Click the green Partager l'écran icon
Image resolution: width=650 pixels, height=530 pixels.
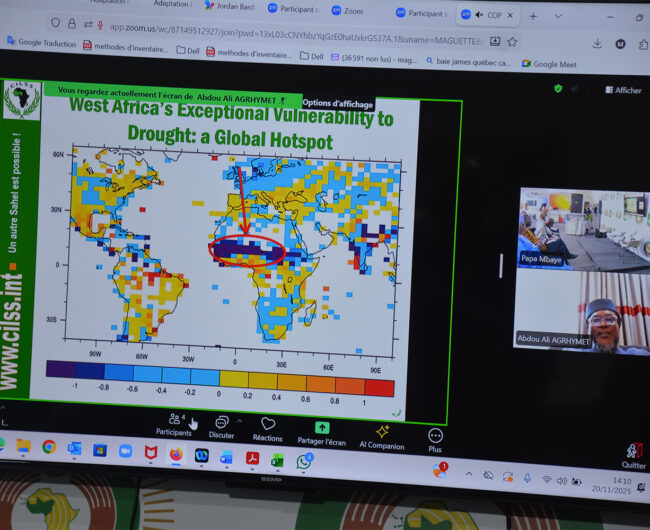[x=322, y=427]
